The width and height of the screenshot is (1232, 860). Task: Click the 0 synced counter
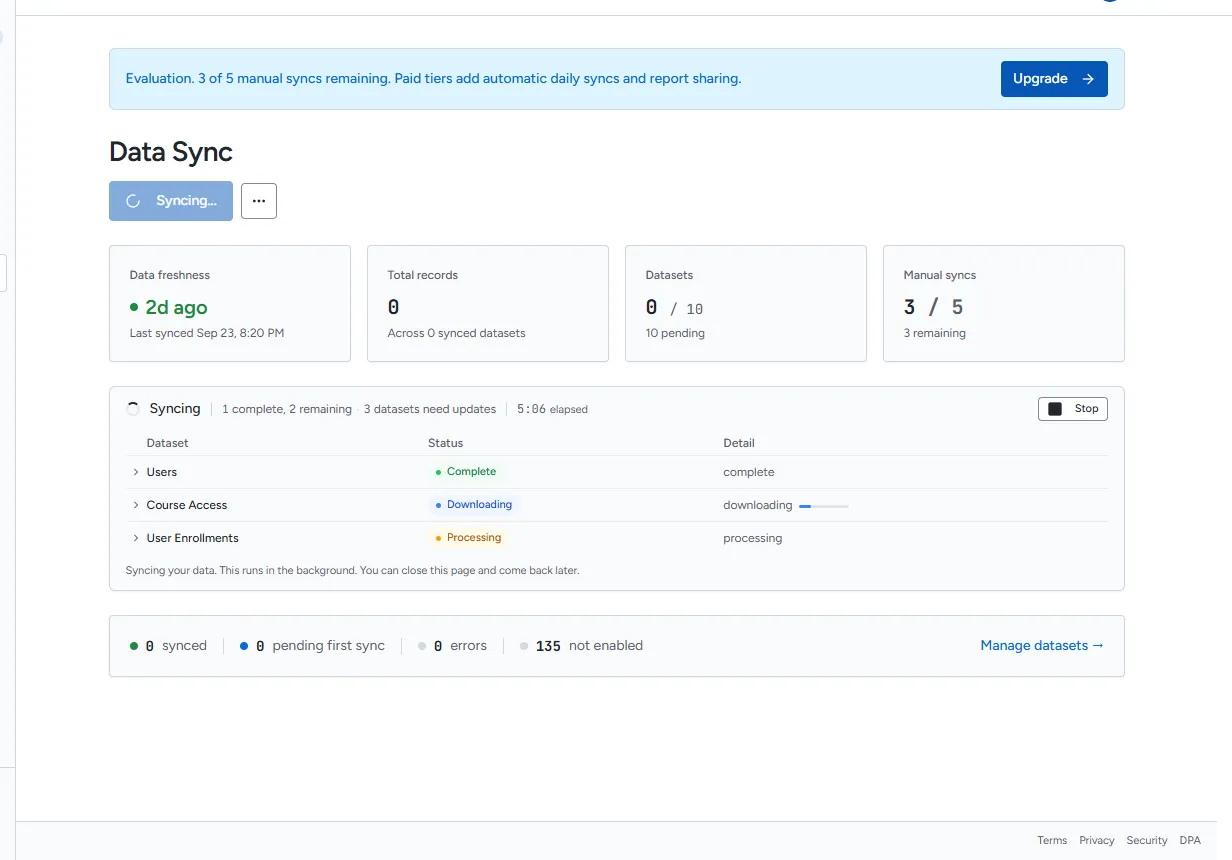pyautogui.click(x=168, y=646)
